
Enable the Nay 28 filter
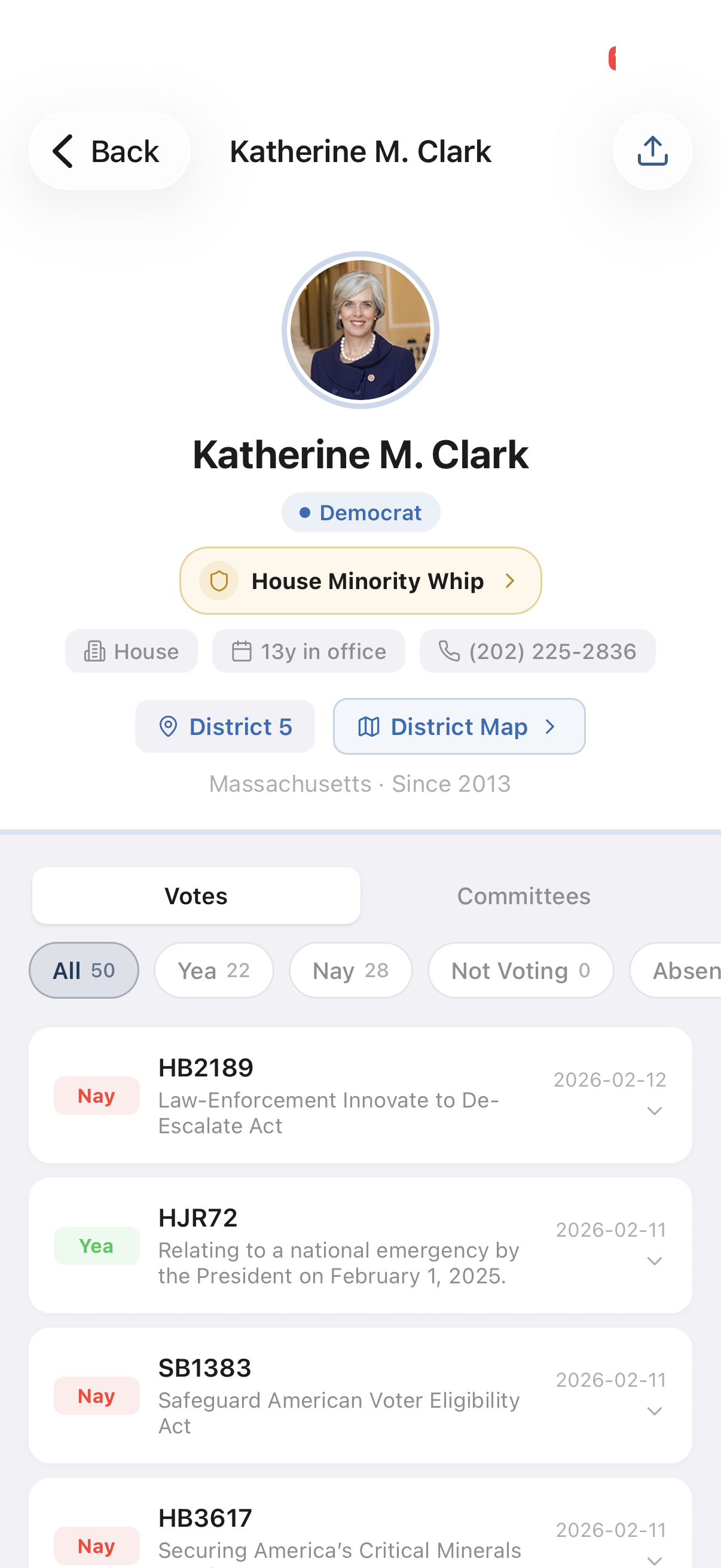click(350, 970)
